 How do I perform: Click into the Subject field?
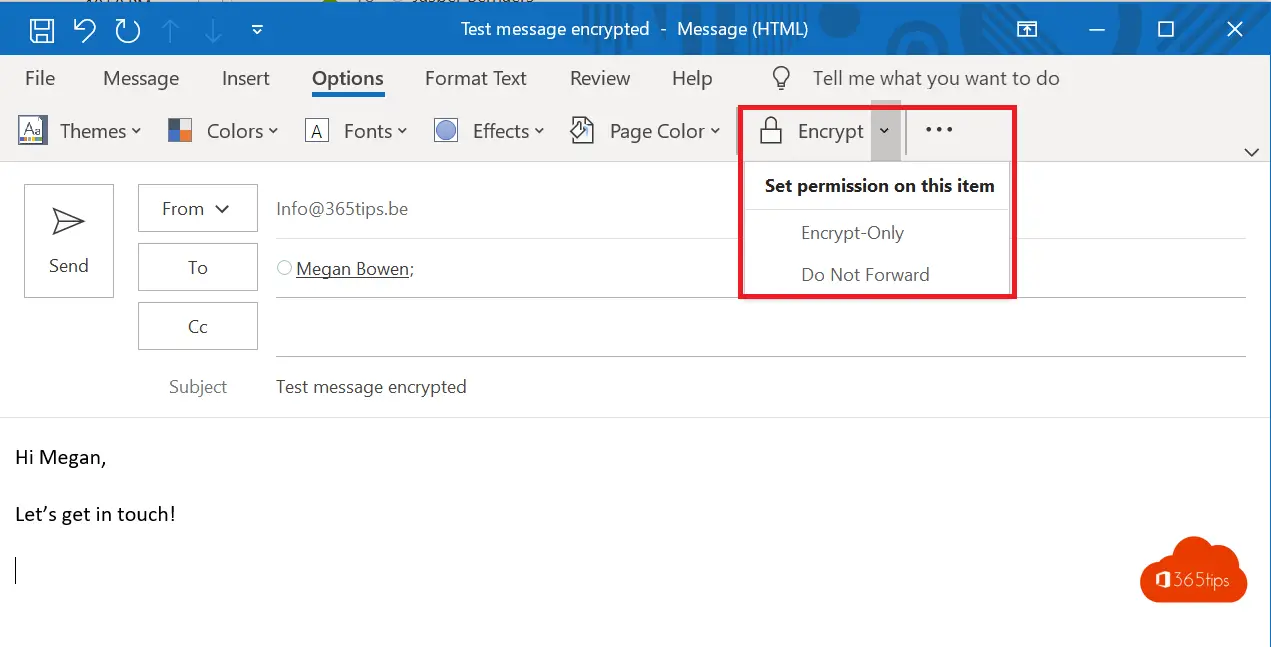pos(700,387)
